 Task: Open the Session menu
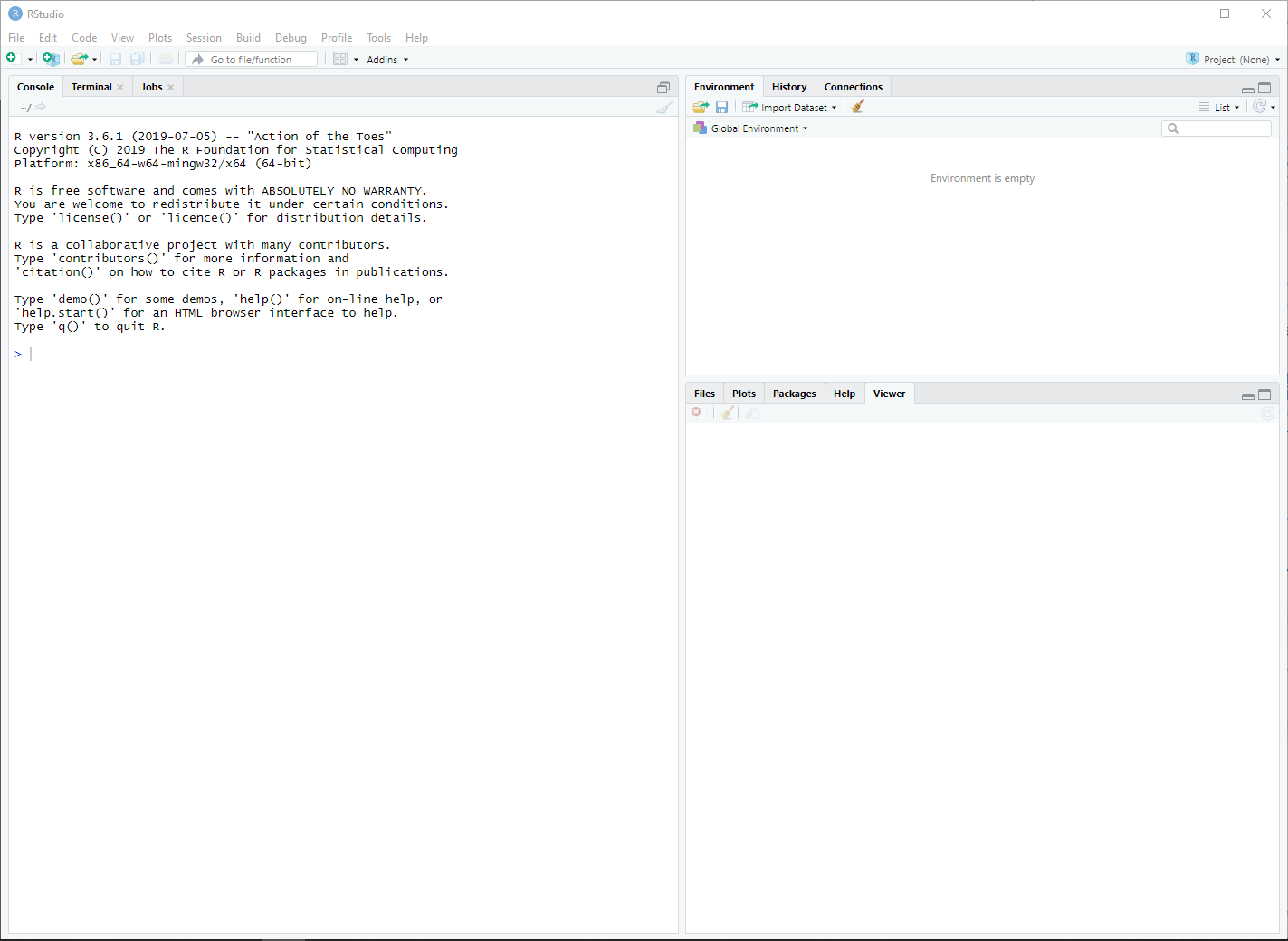tap(204, 38)
